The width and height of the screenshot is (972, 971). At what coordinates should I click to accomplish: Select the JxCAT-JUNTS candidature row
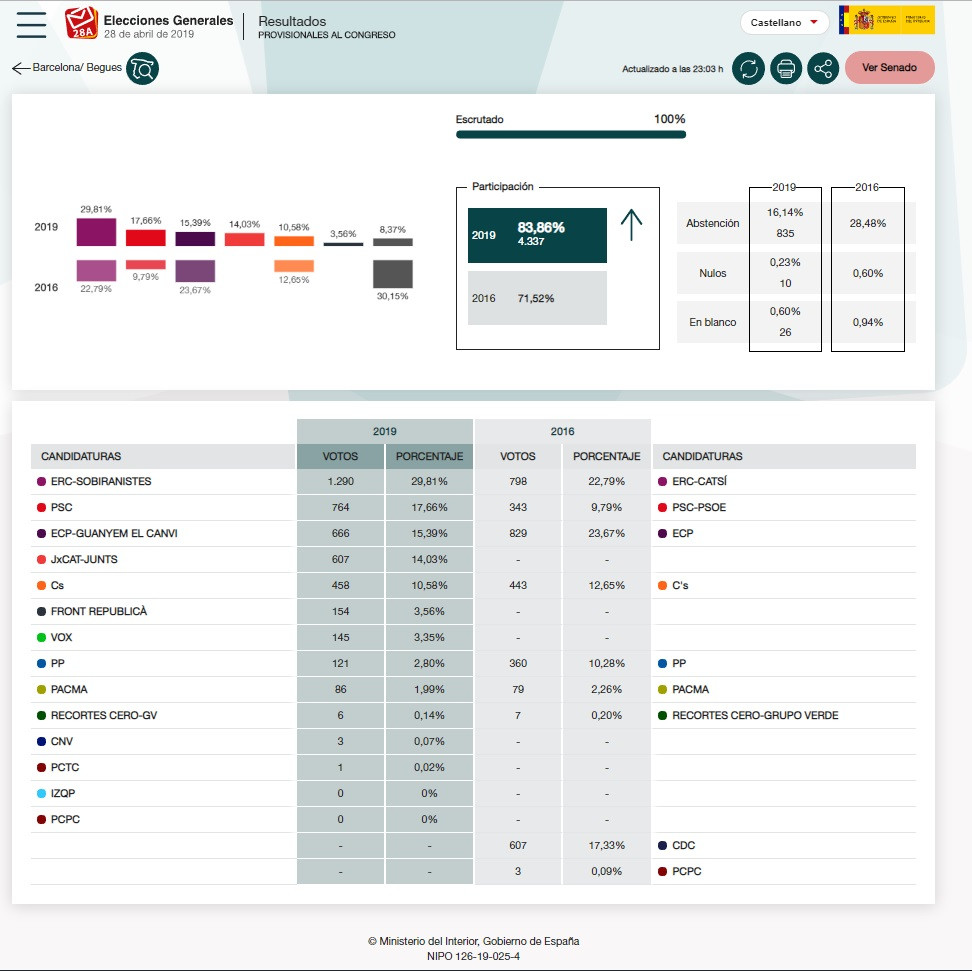coord(84,560)
